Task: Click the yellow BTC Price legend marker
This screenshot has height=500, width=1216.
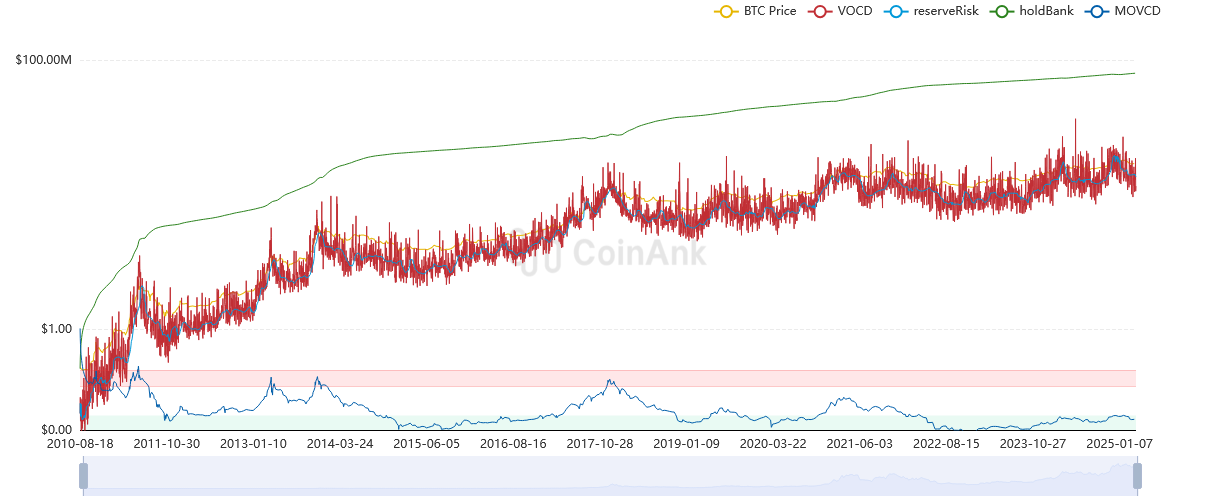Action: click(x=725, y=11)
